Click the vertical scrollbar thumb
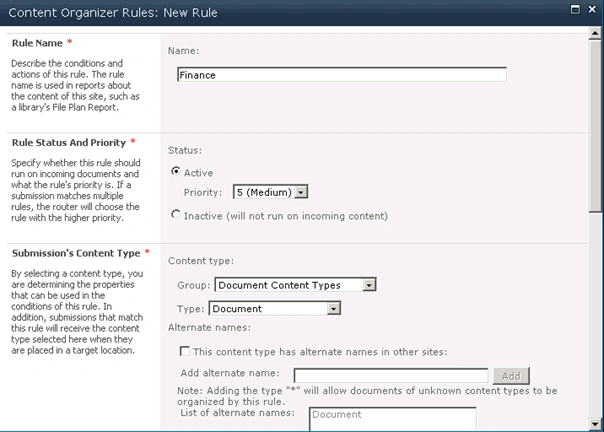The height and width of the screenshot is (432, 604). pyautogui.click(x=595, y=126)
